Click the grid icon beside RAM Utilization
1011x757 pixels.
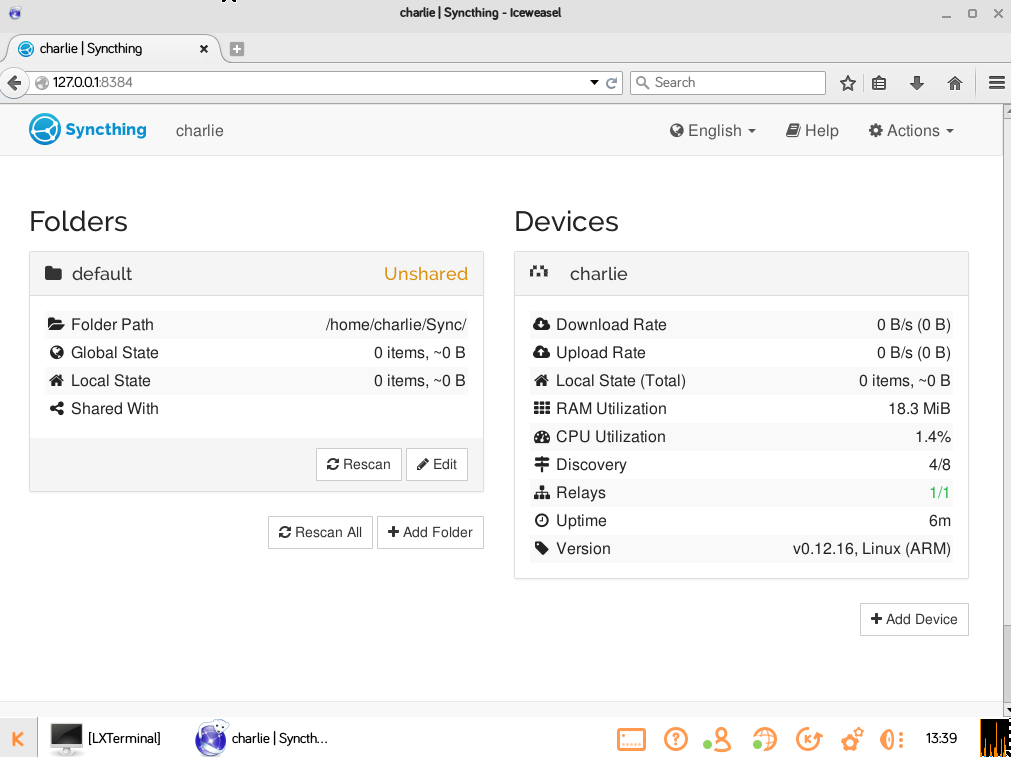click(542, 409)
